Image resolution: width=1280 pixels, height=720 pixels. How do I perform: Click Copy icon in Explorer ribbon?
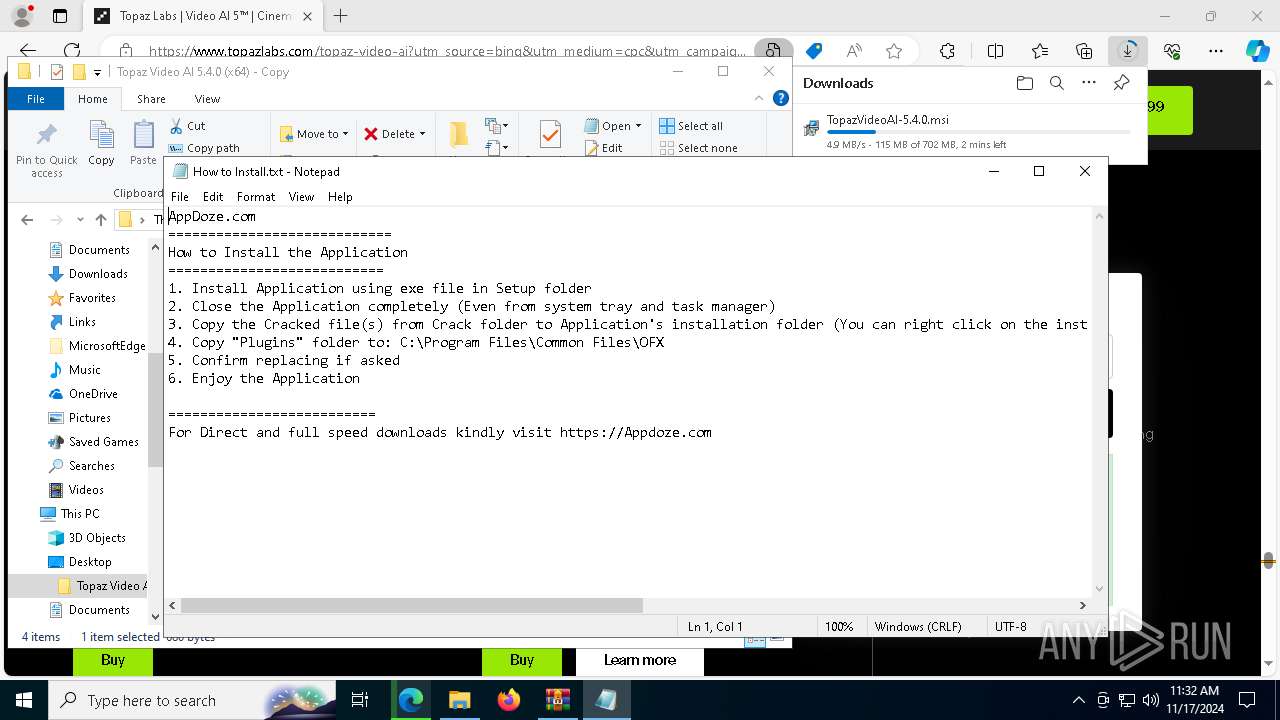[x=101, y=143]
